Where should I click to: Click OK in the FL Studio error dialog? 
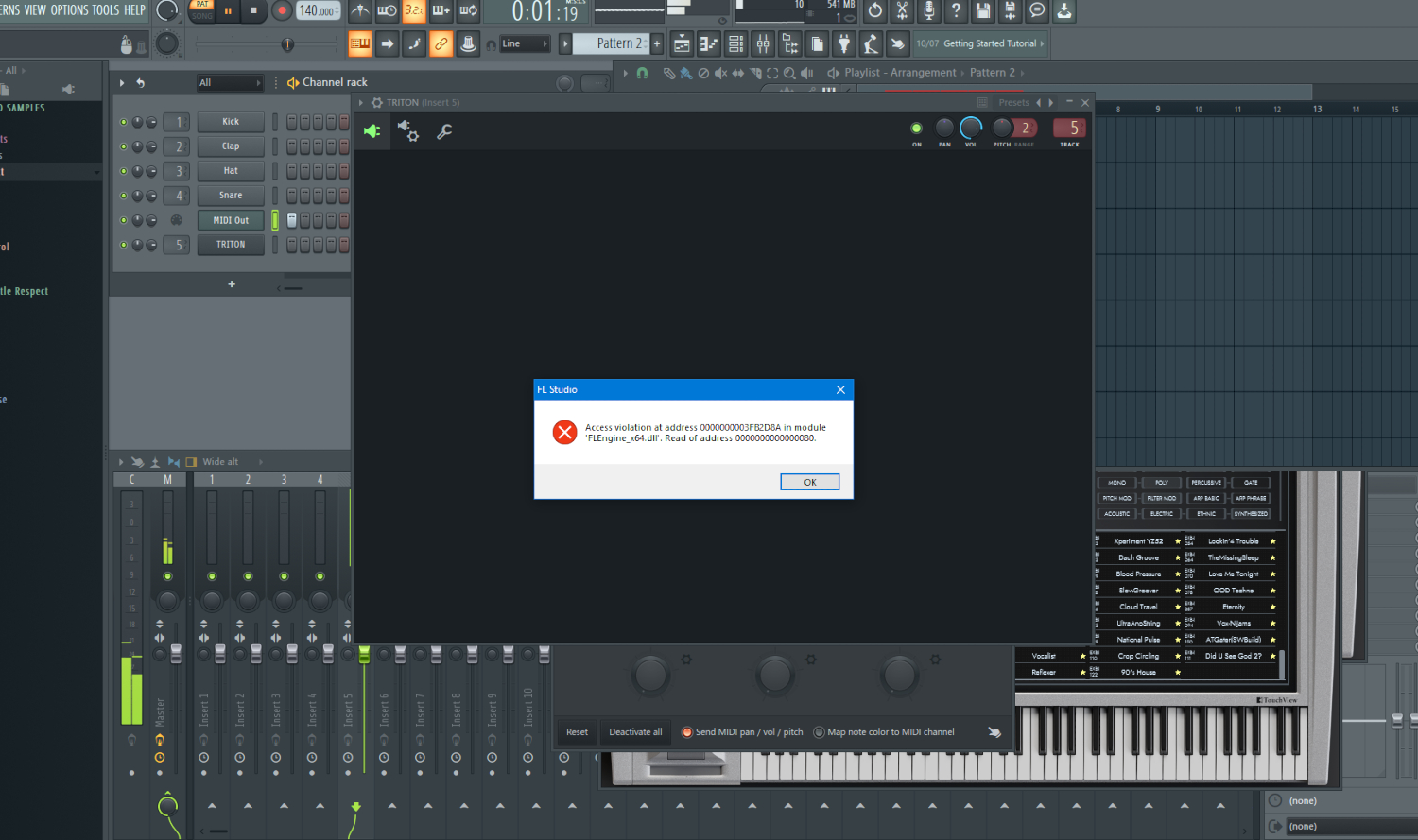point(810,482)
